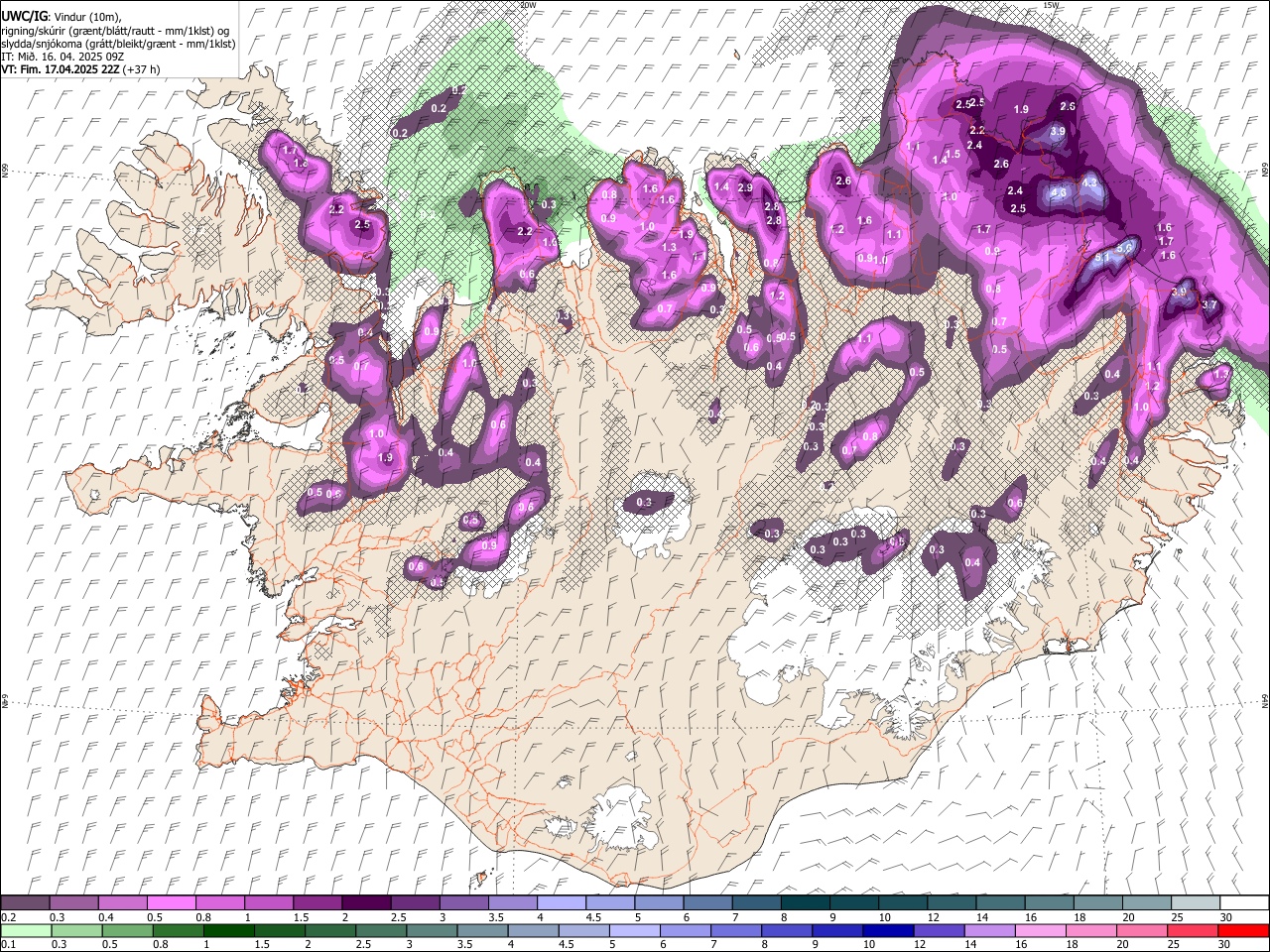The image size is (1270, 952).
Task: Click the '14' label on upper snow scale
Action: click(981, 917)
